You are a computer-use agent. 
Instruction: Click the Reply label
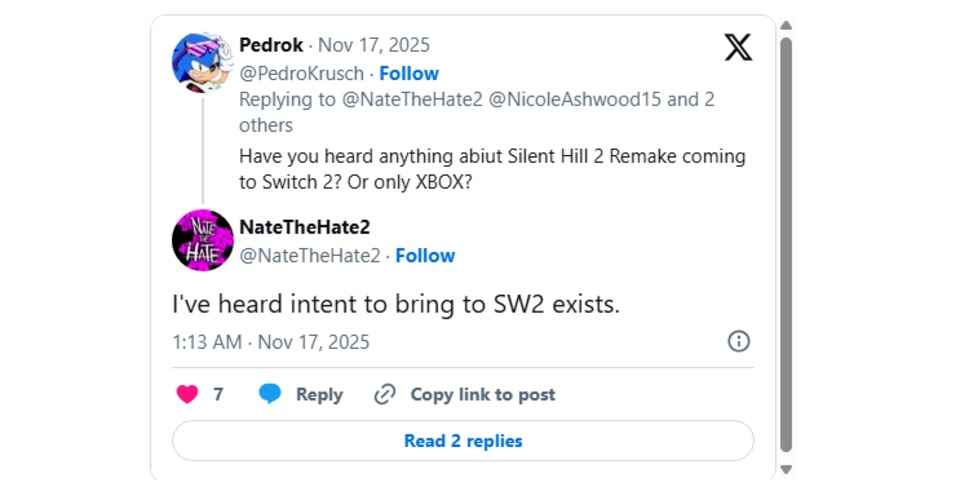click(319, 394)
